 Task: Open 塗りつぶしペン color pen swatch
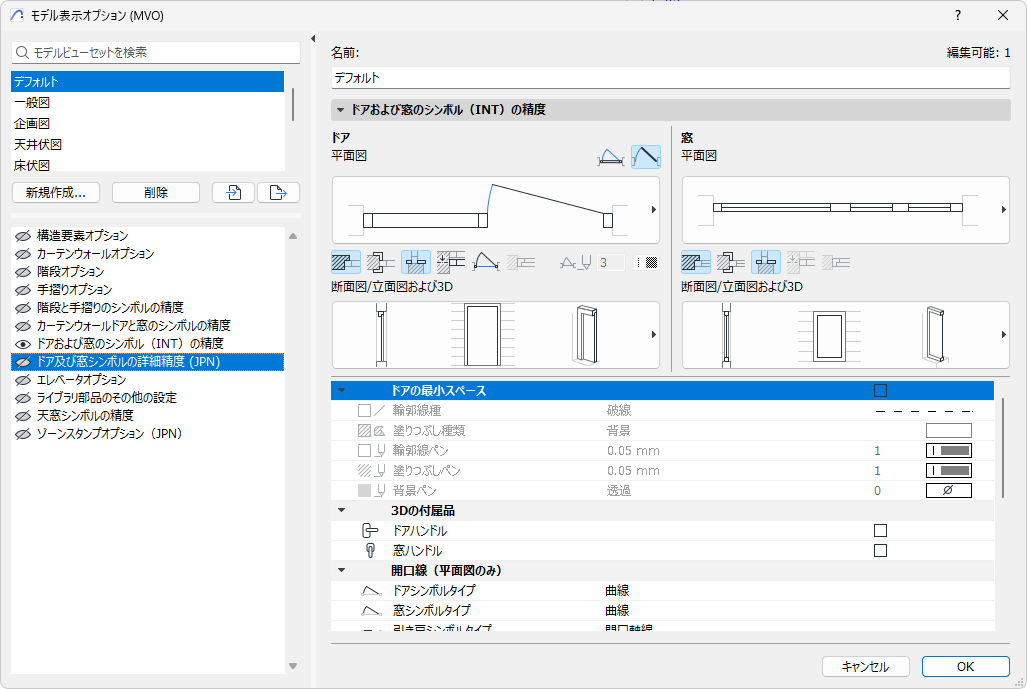(x=948, y=470)
